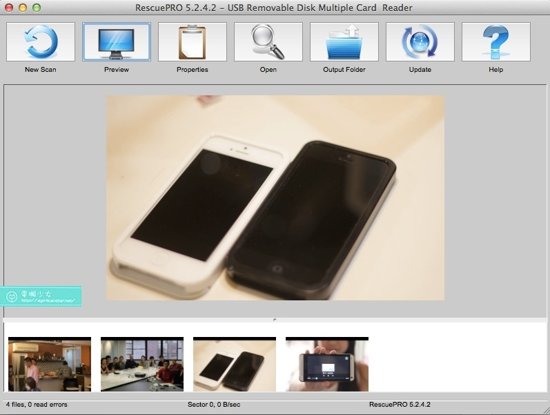Click the Update text label

coord(420,69)
